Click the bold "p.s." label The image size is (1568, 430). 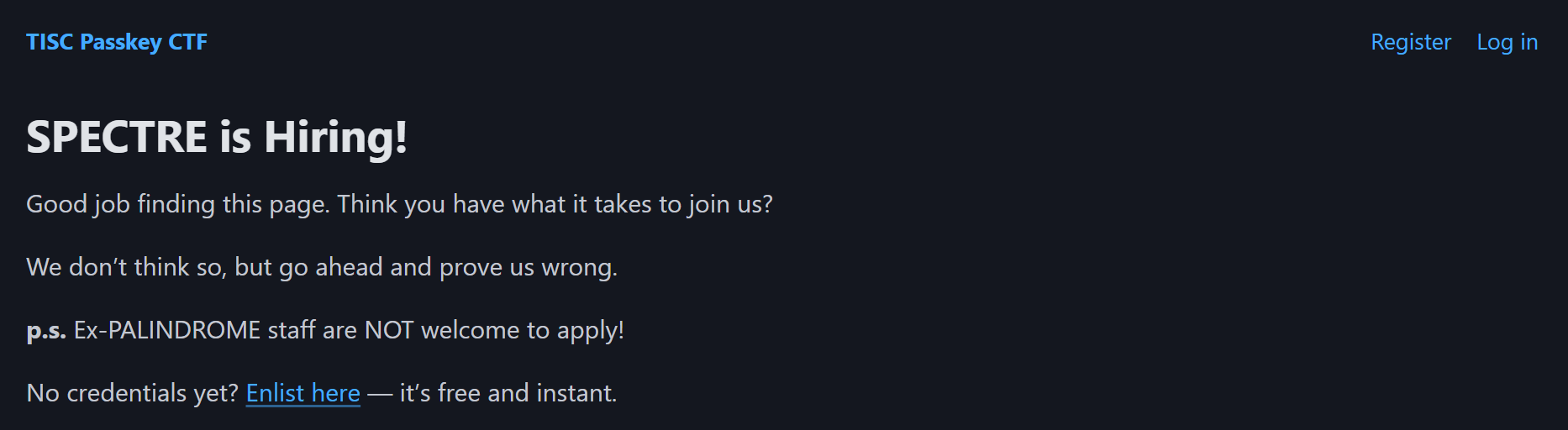tap(46, 330)
